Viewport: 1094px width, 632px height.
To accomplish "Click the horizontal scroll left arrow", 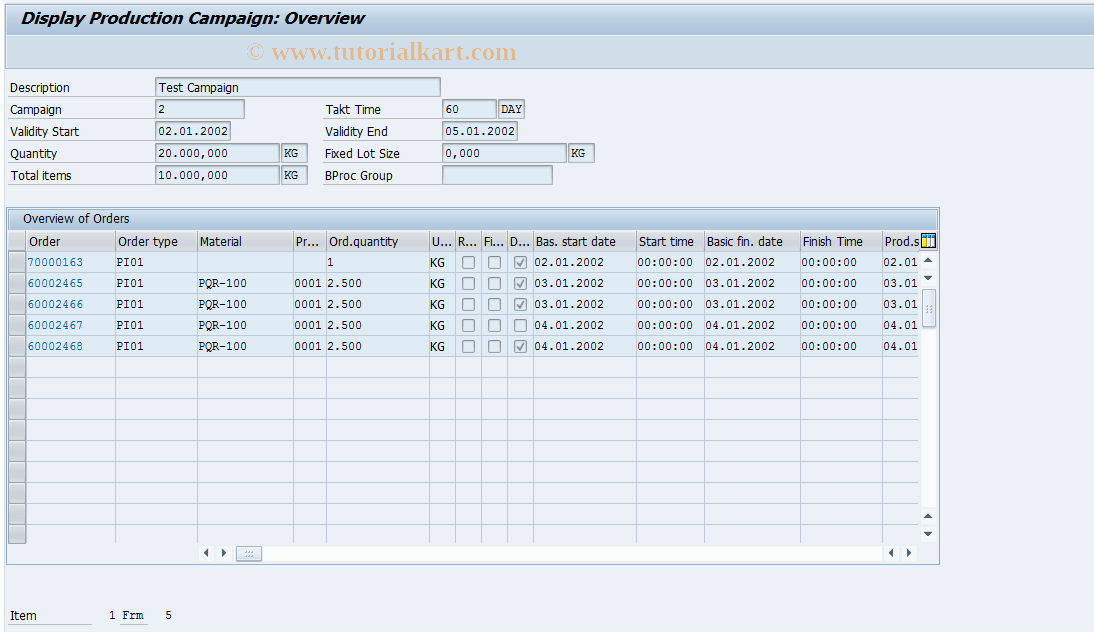I will 207,552.
